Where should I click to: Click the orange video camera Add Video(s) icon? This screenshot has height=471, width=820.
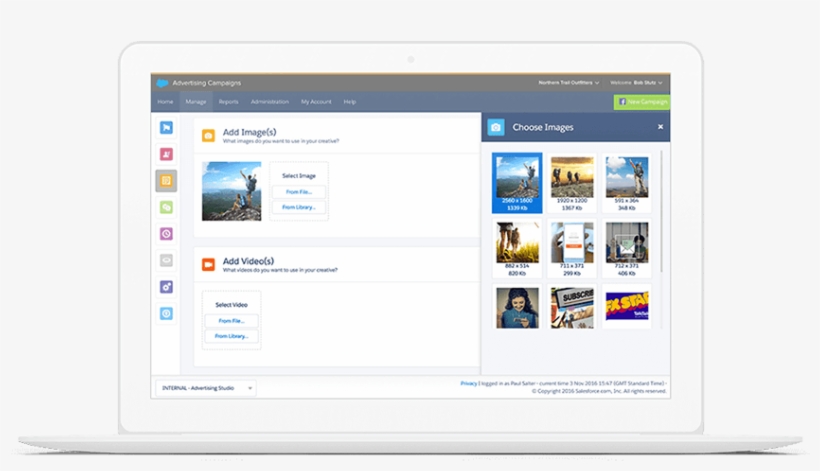pos(208,265)
